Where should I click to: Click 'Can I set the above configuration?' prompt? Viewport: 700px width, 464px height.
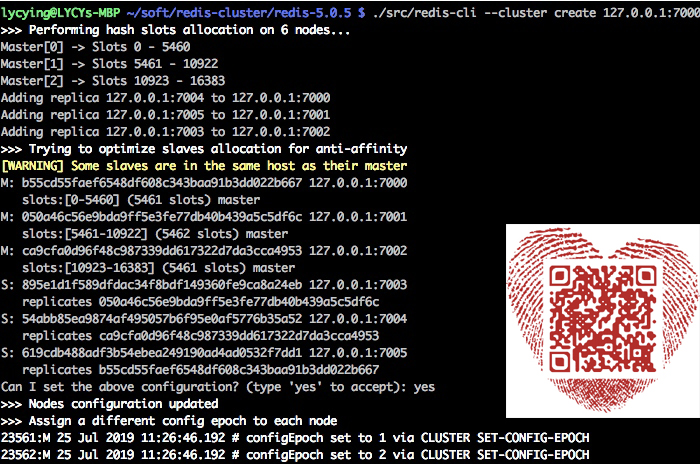click(218, 387)
